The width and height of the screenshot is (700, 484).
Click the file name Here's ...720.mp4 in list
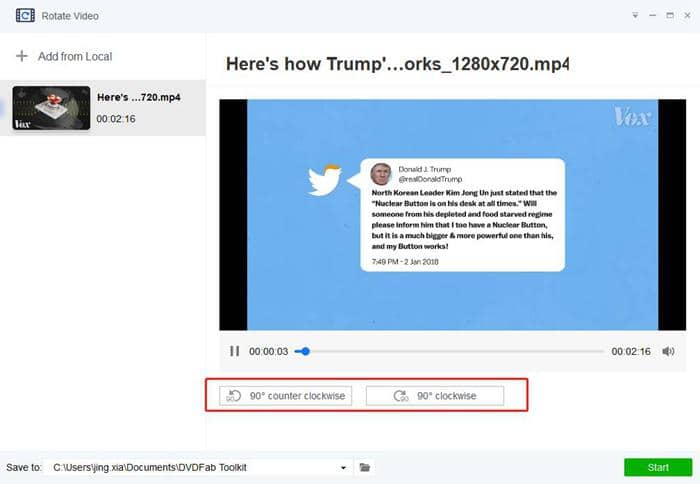pos(139,97)
